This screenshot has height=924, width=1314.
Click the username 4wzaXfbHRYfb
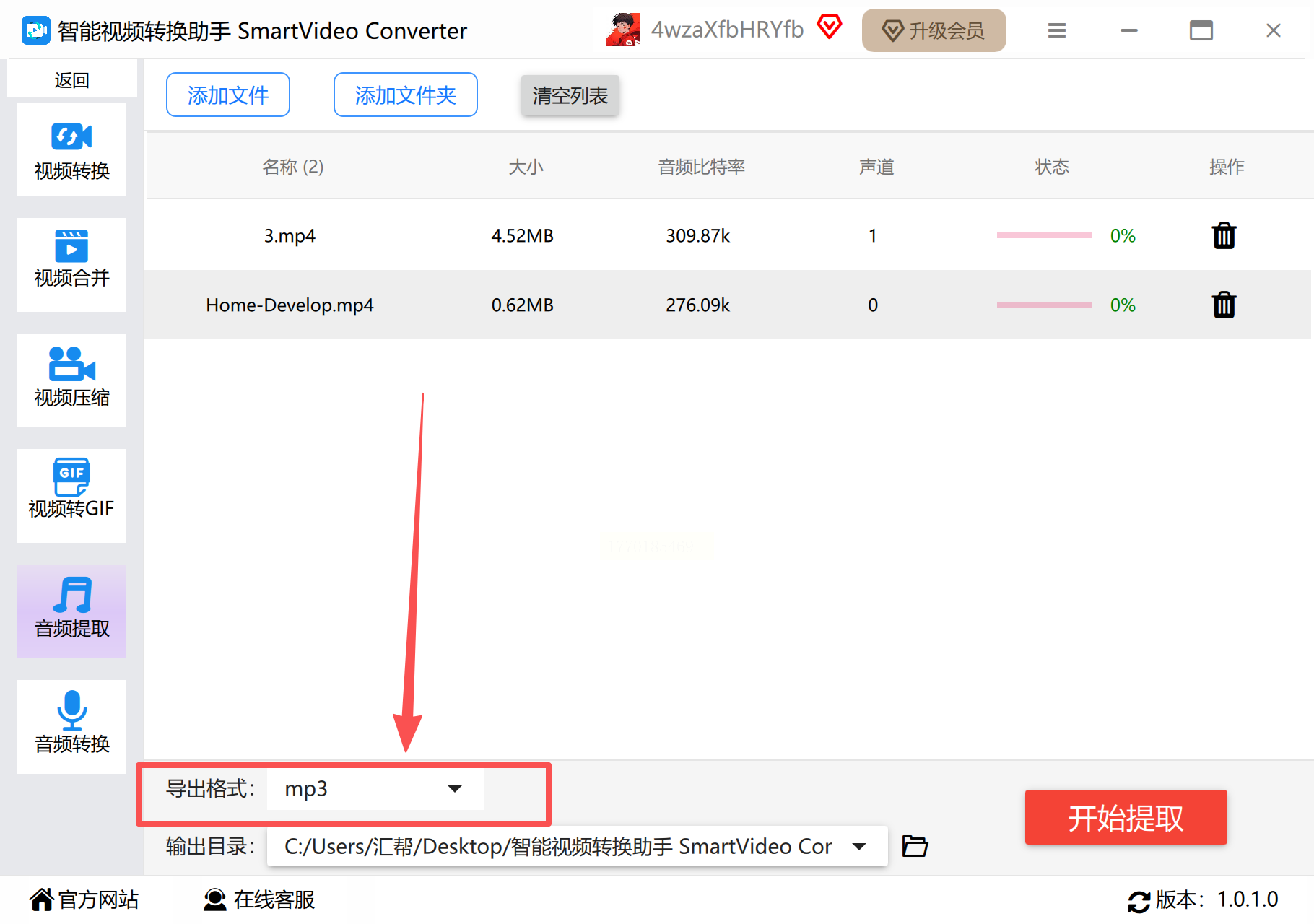(727, 29)
